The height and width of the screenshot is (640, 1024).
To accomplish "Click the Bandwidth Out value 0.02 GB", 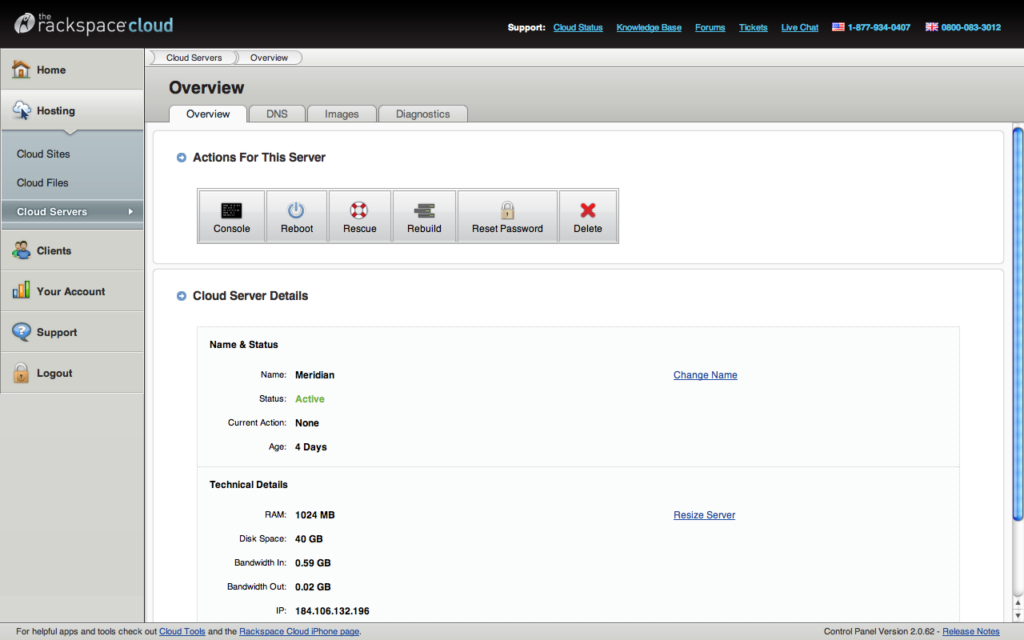I will (313, 587).
